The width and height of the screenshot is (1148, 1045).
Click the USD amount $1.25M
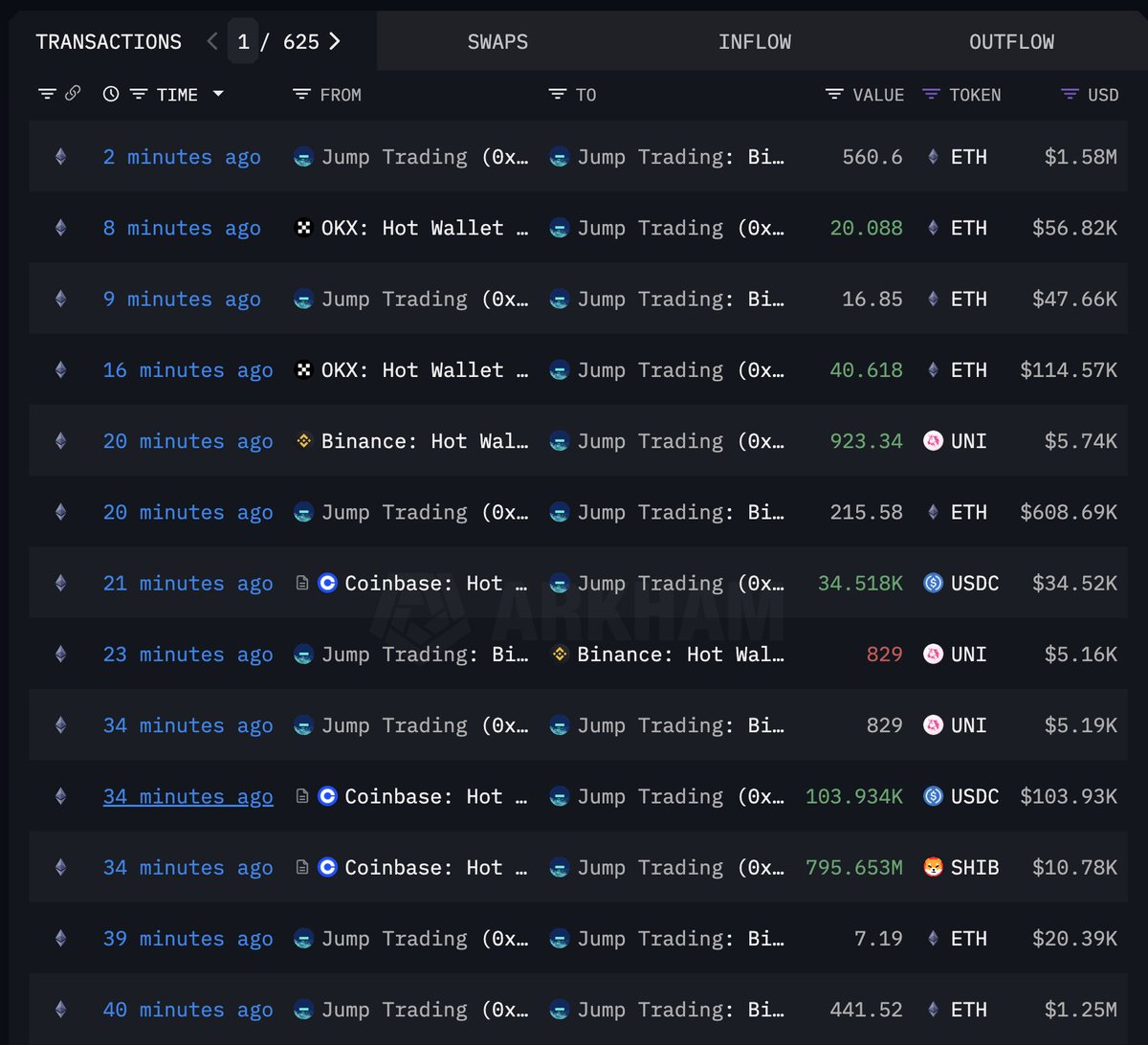(1081, 1010)
